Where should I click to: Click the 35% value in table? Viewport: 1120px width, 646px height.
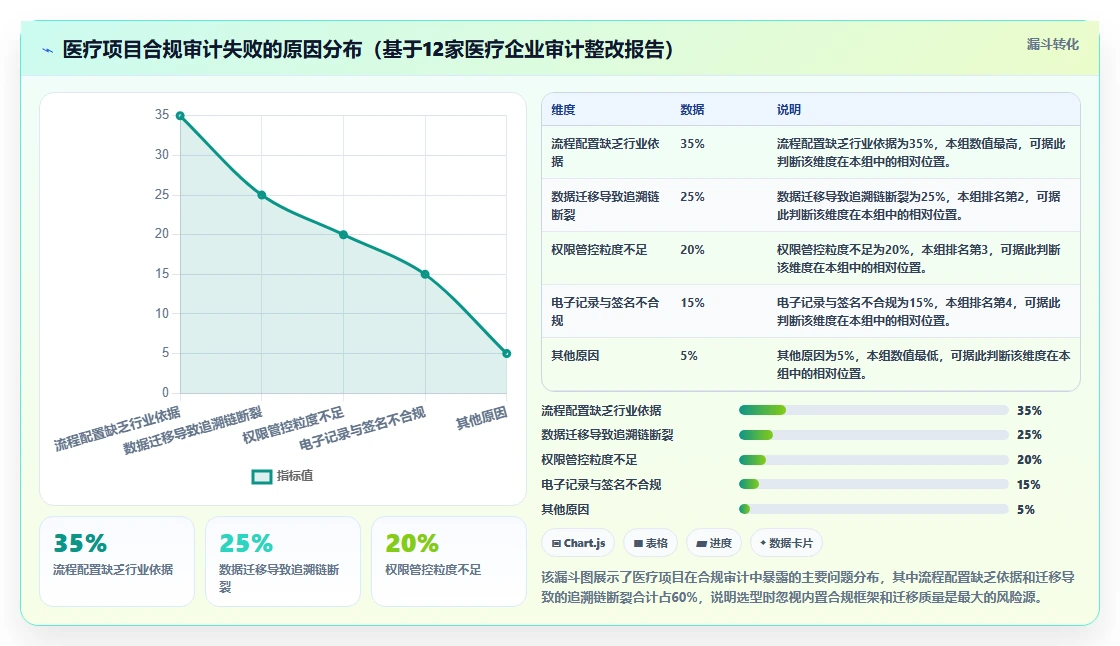[x=692, y=144]
